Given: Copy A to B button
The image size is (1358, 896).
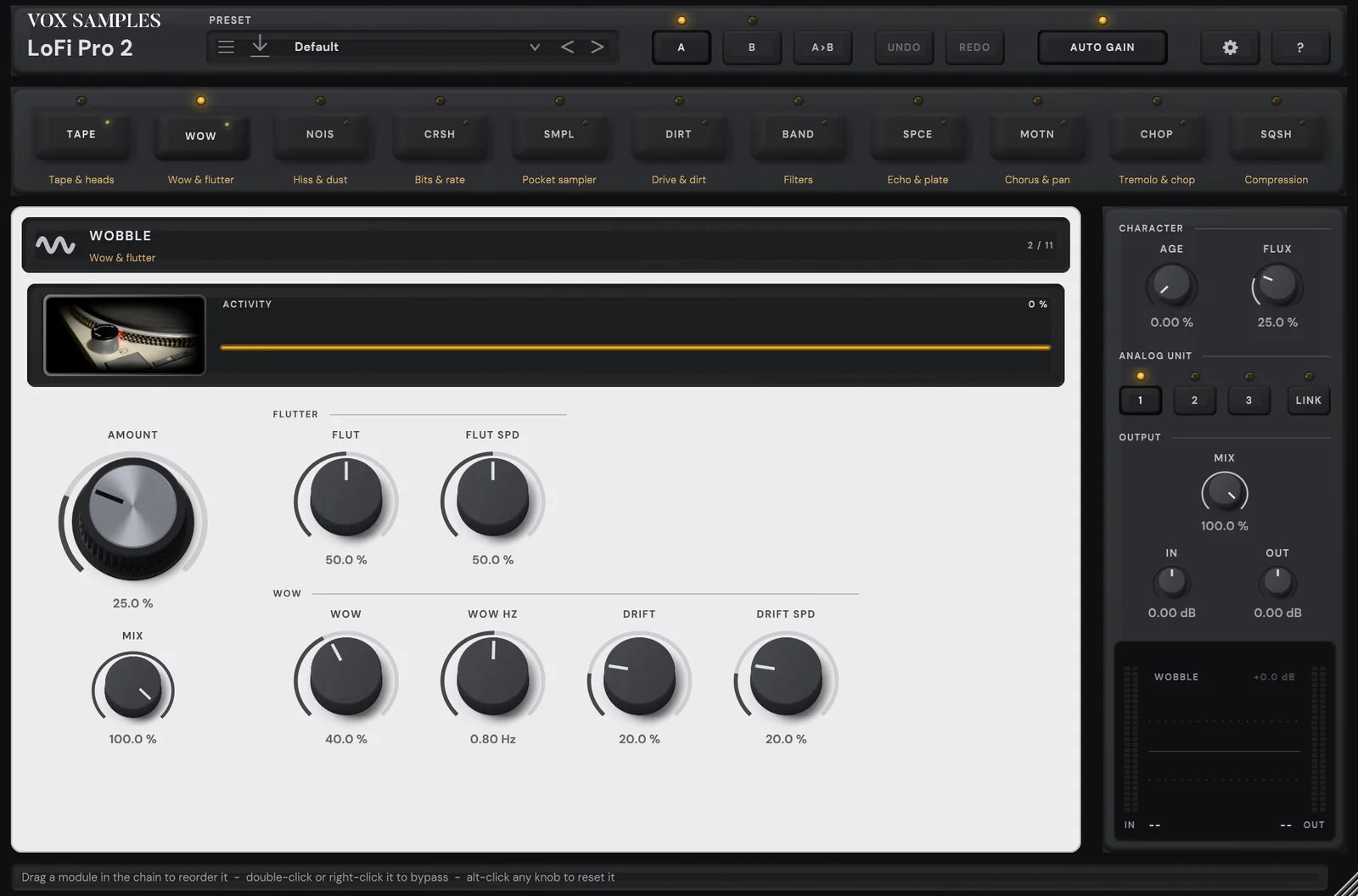Looking at the screenshot, I should 822,48.
